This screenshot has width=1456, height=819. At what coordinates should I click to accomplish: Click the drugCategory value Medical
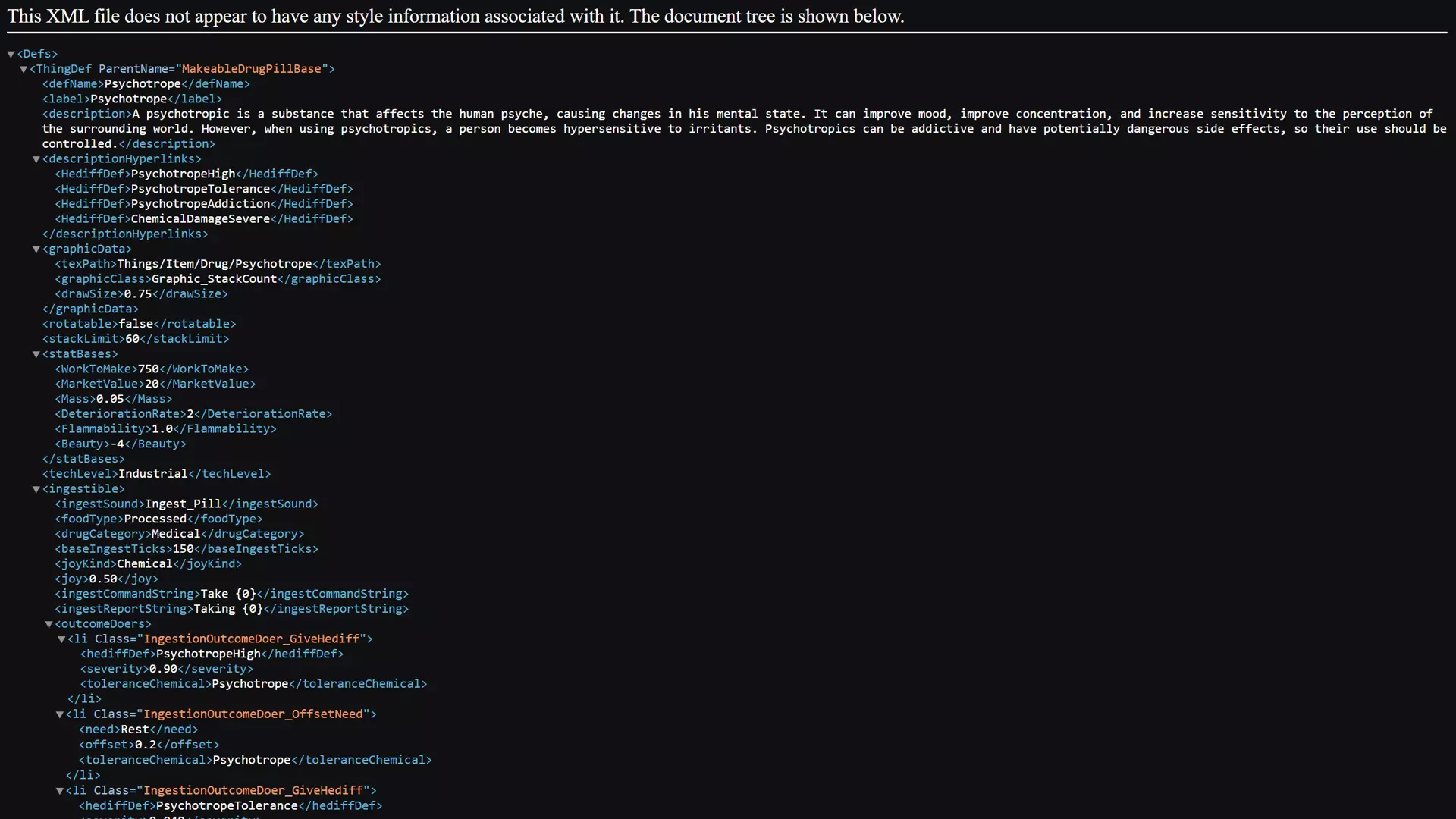pos(176,534)
